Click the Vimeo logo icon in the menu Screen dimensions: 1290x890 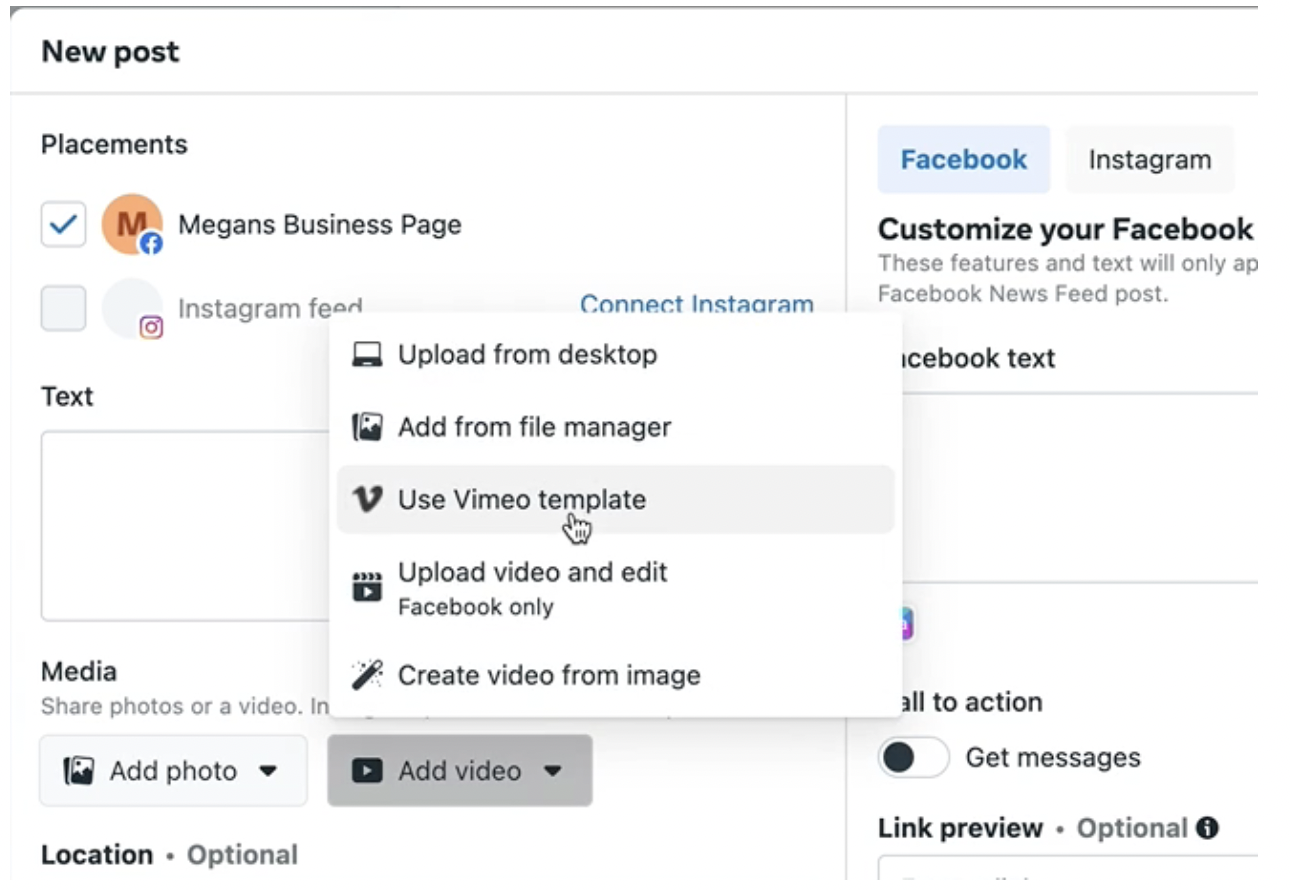tap(368, 499)
